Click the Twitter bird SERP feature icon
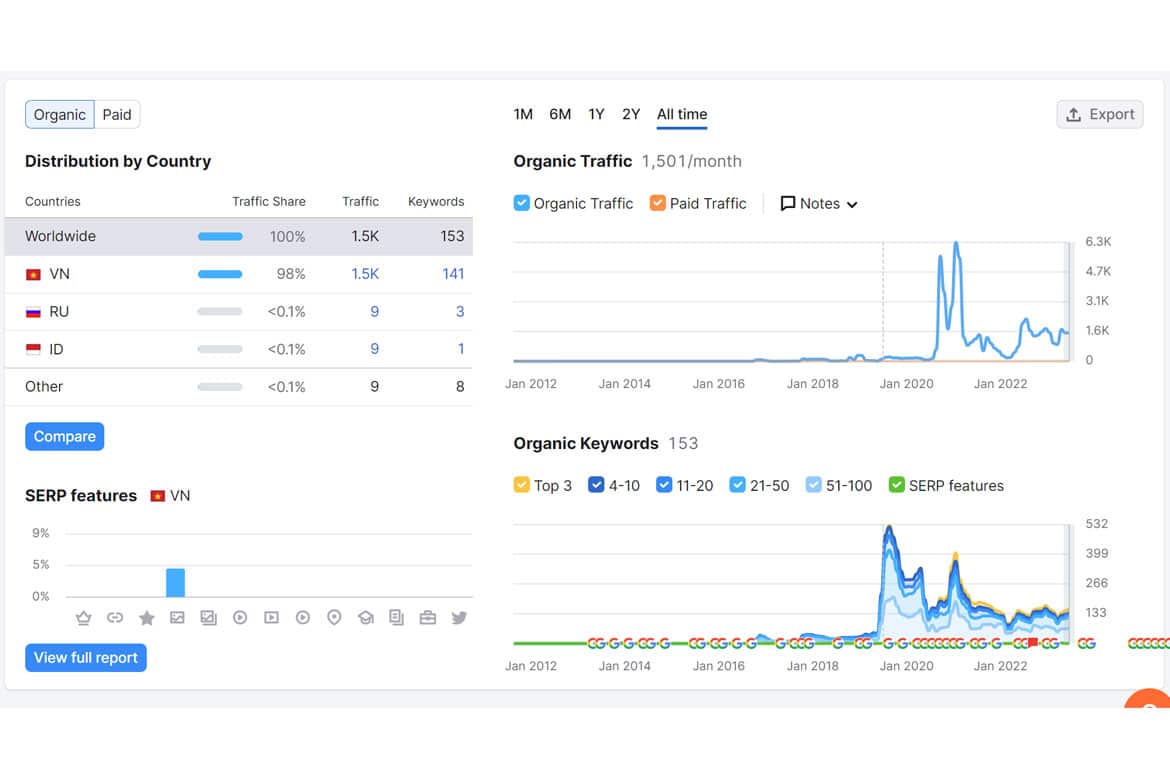The width and height of the screenshot is (1170, 780). pos(459,617)
